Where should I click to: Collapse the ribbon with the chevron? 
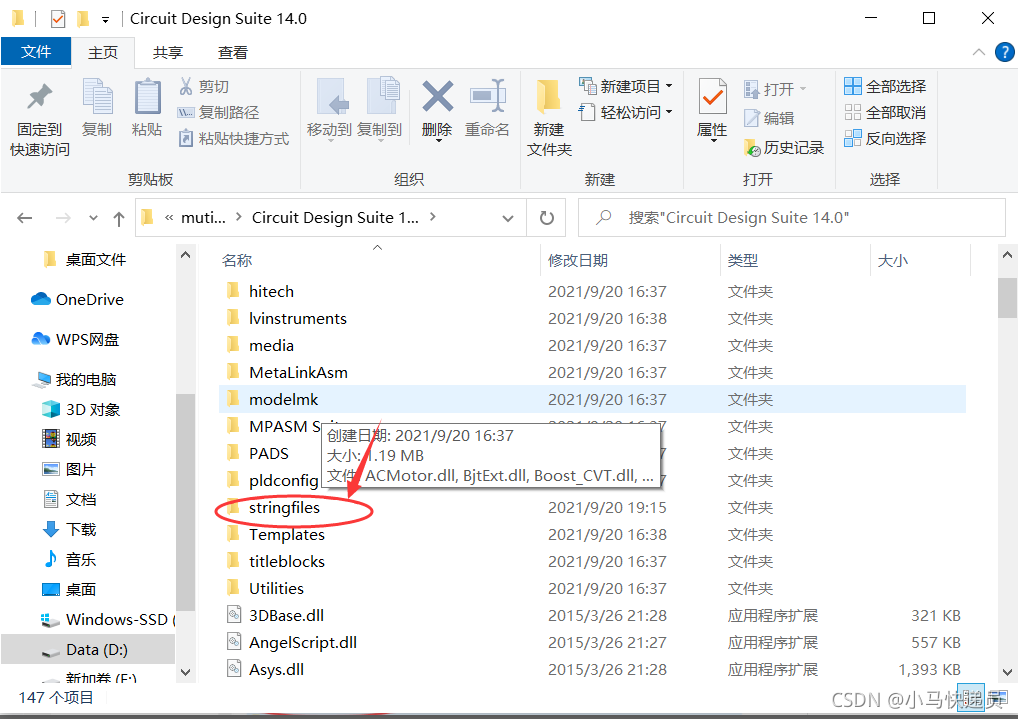coord(978,52)
